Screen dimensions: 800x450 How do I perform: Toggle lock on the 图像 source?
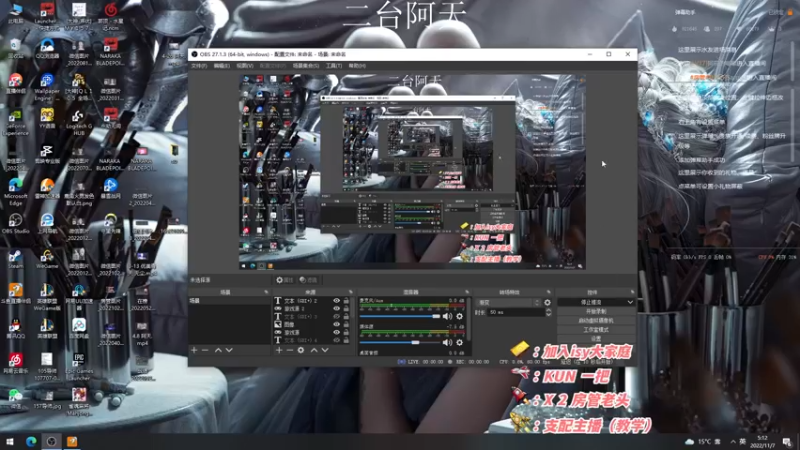click(346, 324)
